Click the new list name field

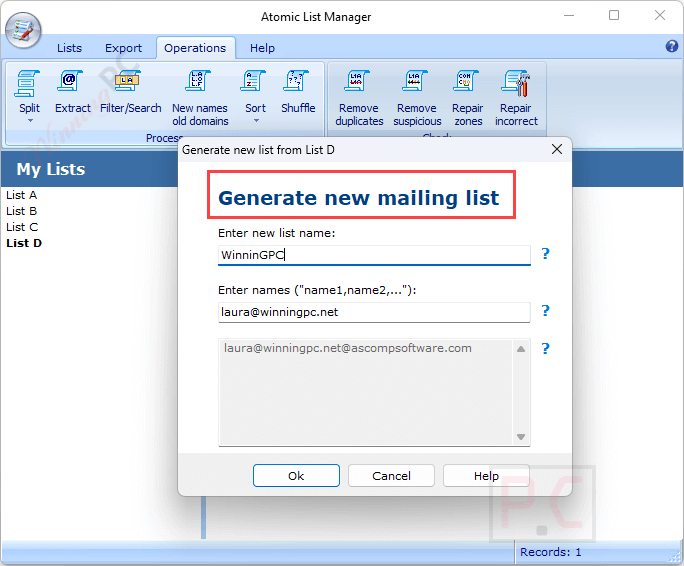click(x=374, y=255)
